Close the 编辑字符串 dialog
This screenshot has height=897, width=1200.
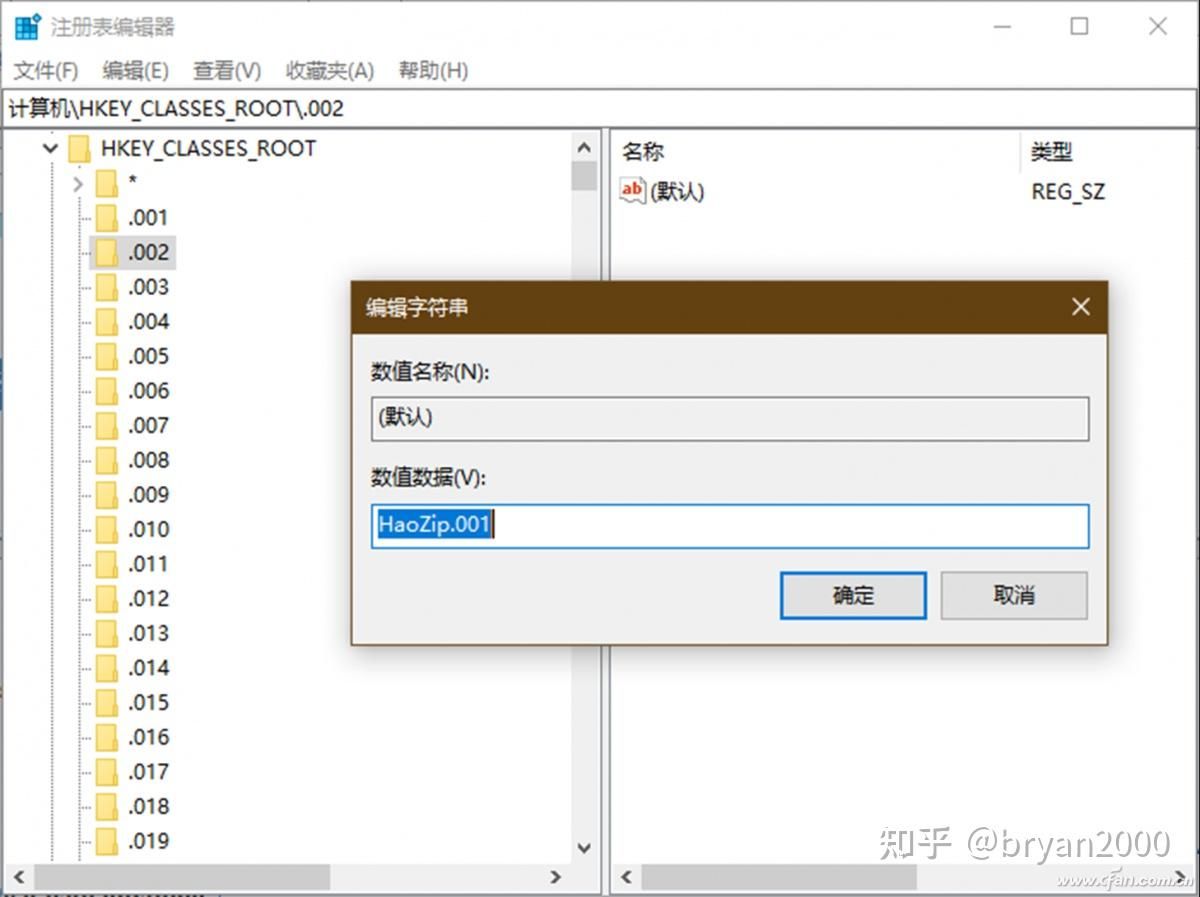click(1081, 308)
